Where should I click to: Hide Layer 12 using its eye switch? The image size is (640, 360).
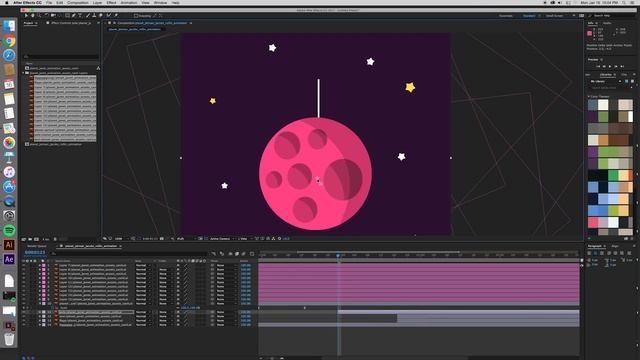pyautogui.click(x=23, y=287)
